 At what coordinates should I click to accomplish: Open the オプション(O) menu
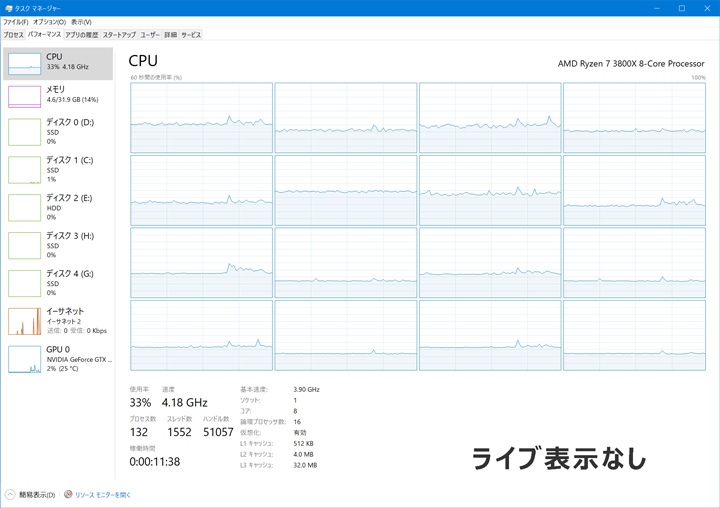tap(49, 21)
